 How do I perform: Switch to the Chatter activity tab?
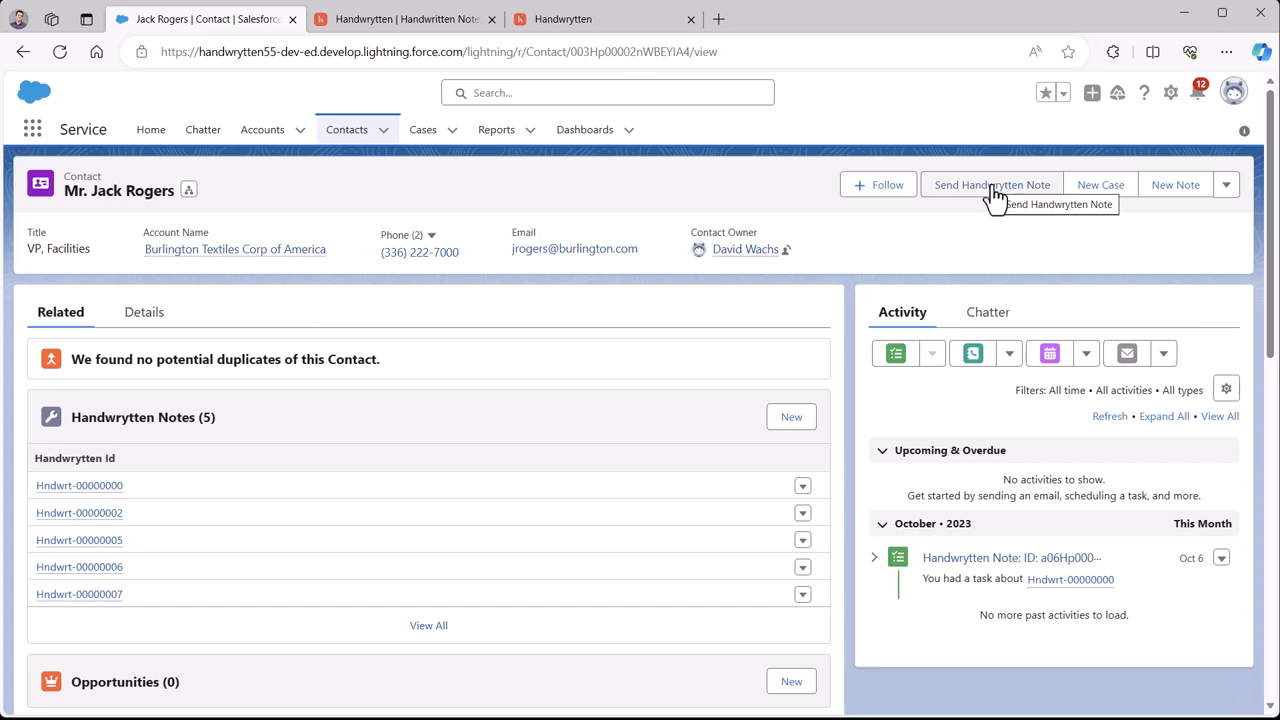(987, 312)
